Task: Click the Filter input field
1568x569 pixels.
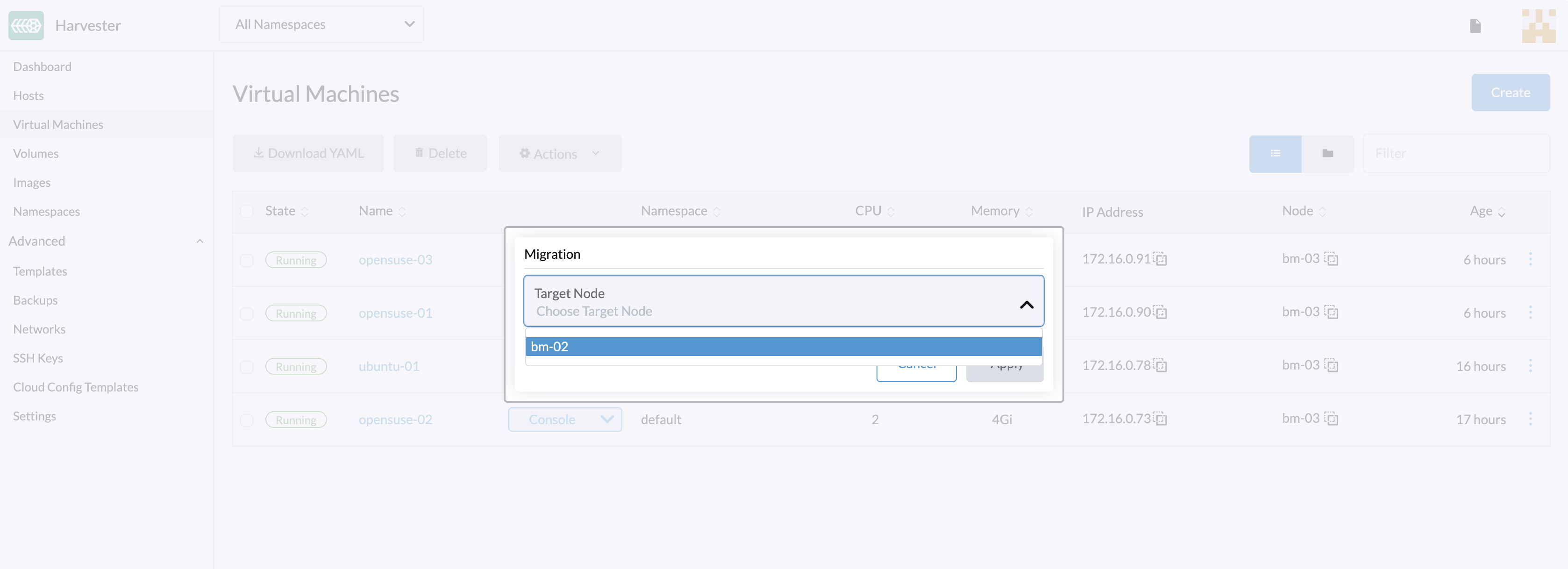Action: 1456,153
